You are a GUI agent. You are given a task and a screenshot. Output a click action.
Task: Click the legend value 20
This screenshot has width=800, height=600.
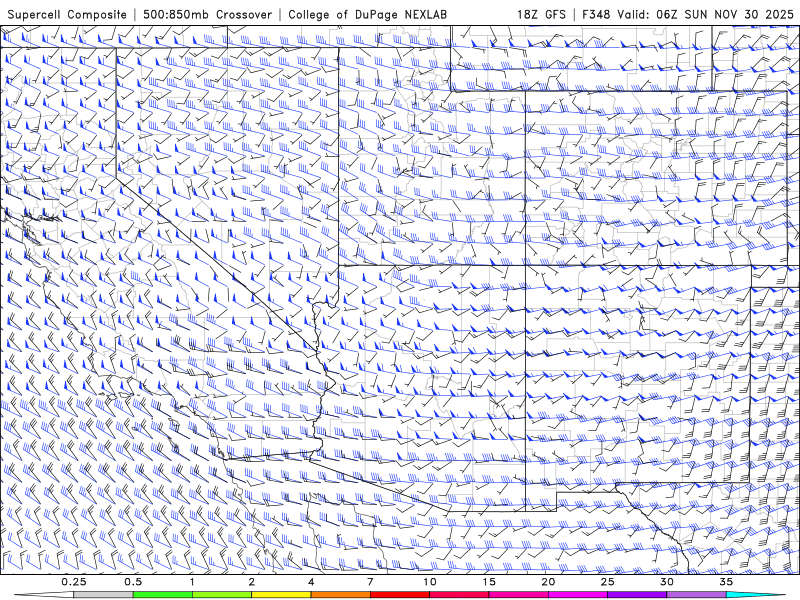click(548, 582)
